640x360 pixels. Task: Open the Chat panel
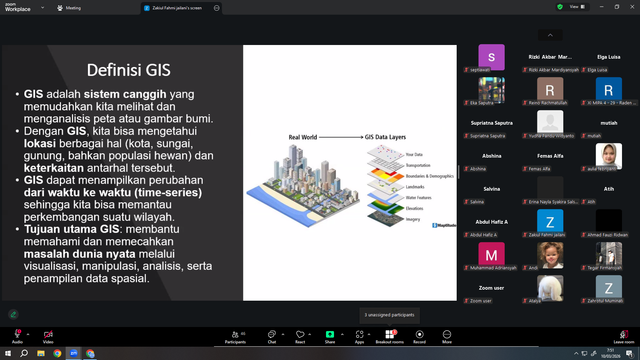point(272,337)
